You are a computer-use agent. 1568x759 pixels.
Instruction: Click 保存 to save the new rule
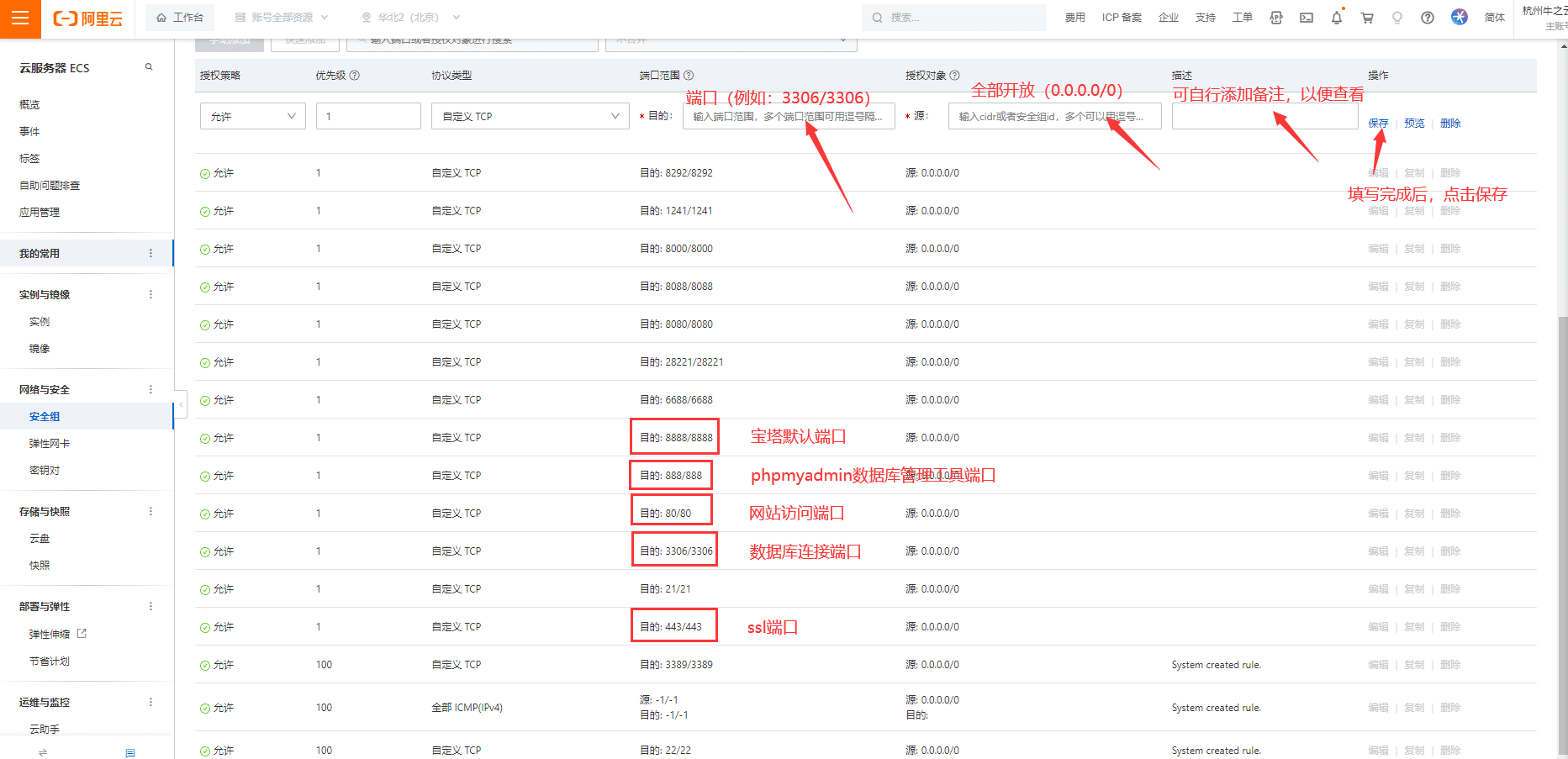1378,124
